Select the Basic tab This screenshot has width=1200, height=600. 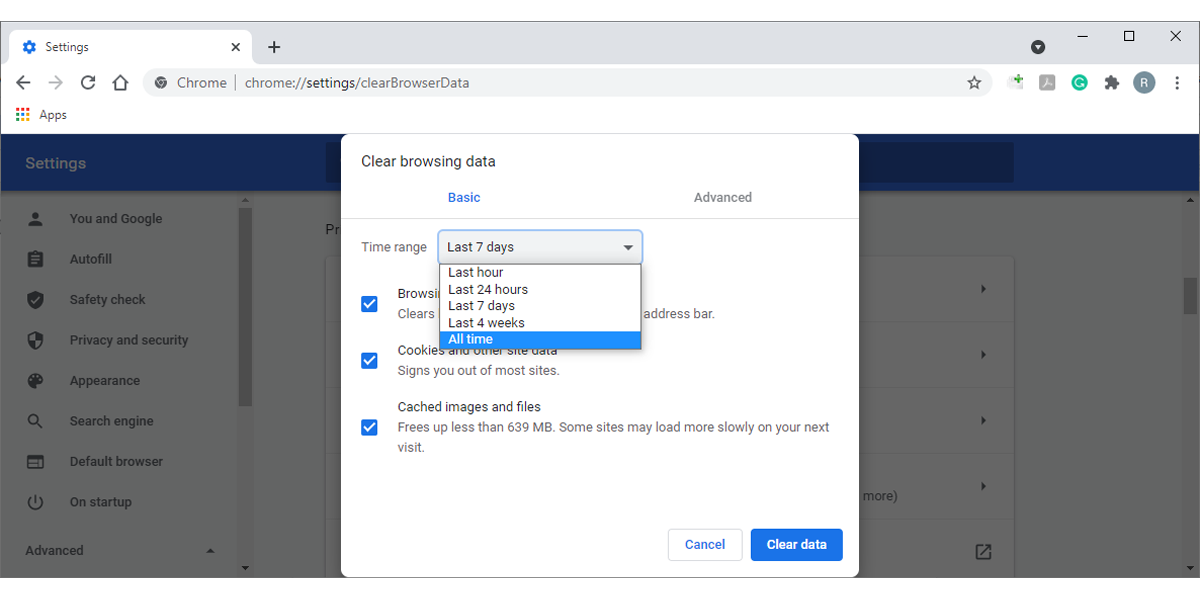click(x=464, y=197)
